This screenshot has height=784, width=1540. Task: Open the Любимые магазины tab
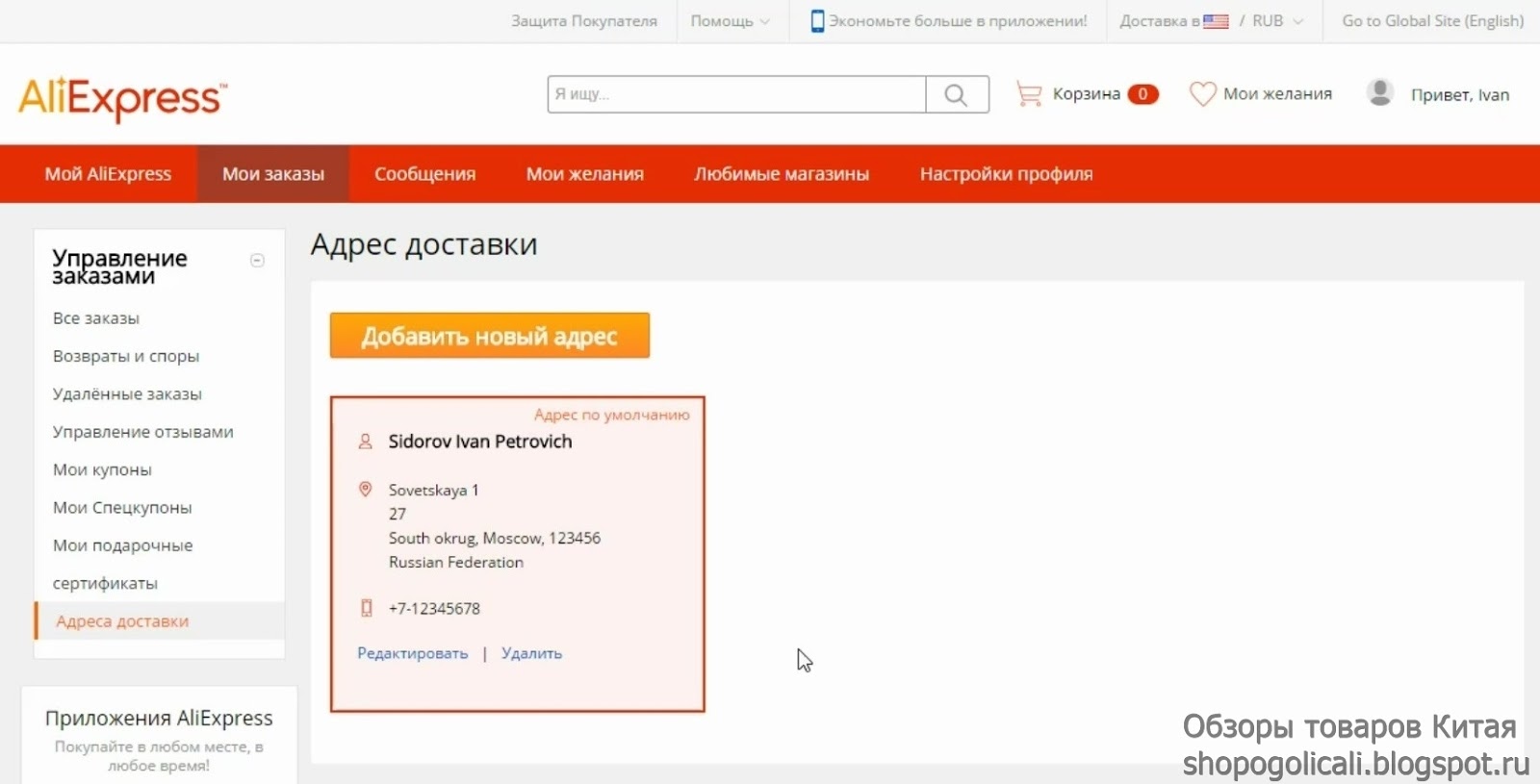(x=782, y=174)
